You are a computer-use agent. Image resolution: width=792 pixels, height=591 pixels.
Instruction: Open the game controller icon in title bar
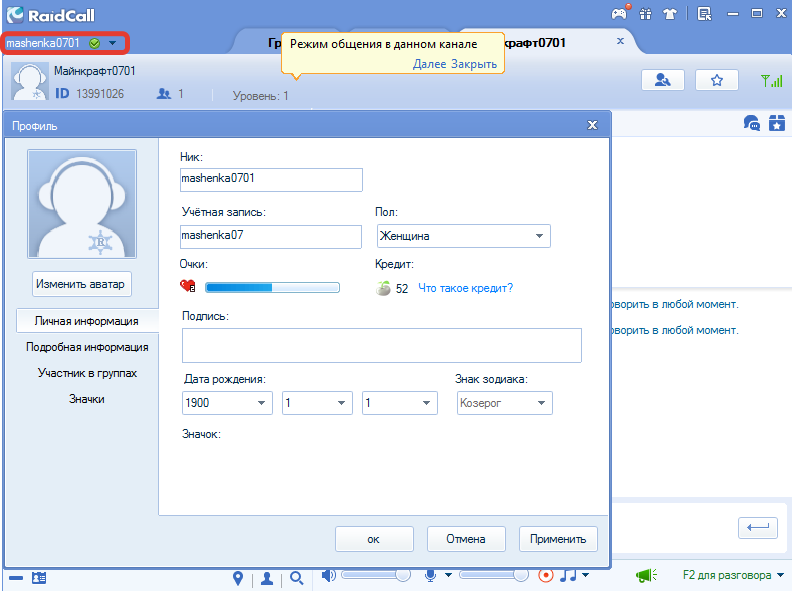pos(619,13)
